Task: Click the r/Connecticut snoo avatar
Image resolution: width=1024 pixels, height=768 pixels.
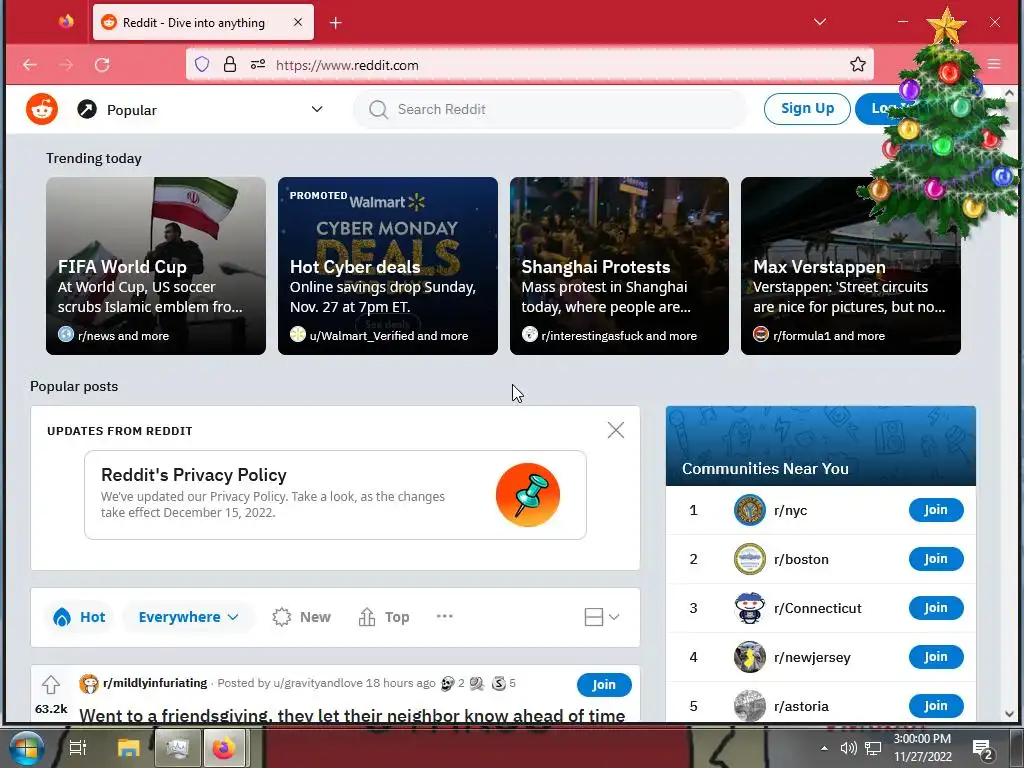Action: [x=750, y=608]
